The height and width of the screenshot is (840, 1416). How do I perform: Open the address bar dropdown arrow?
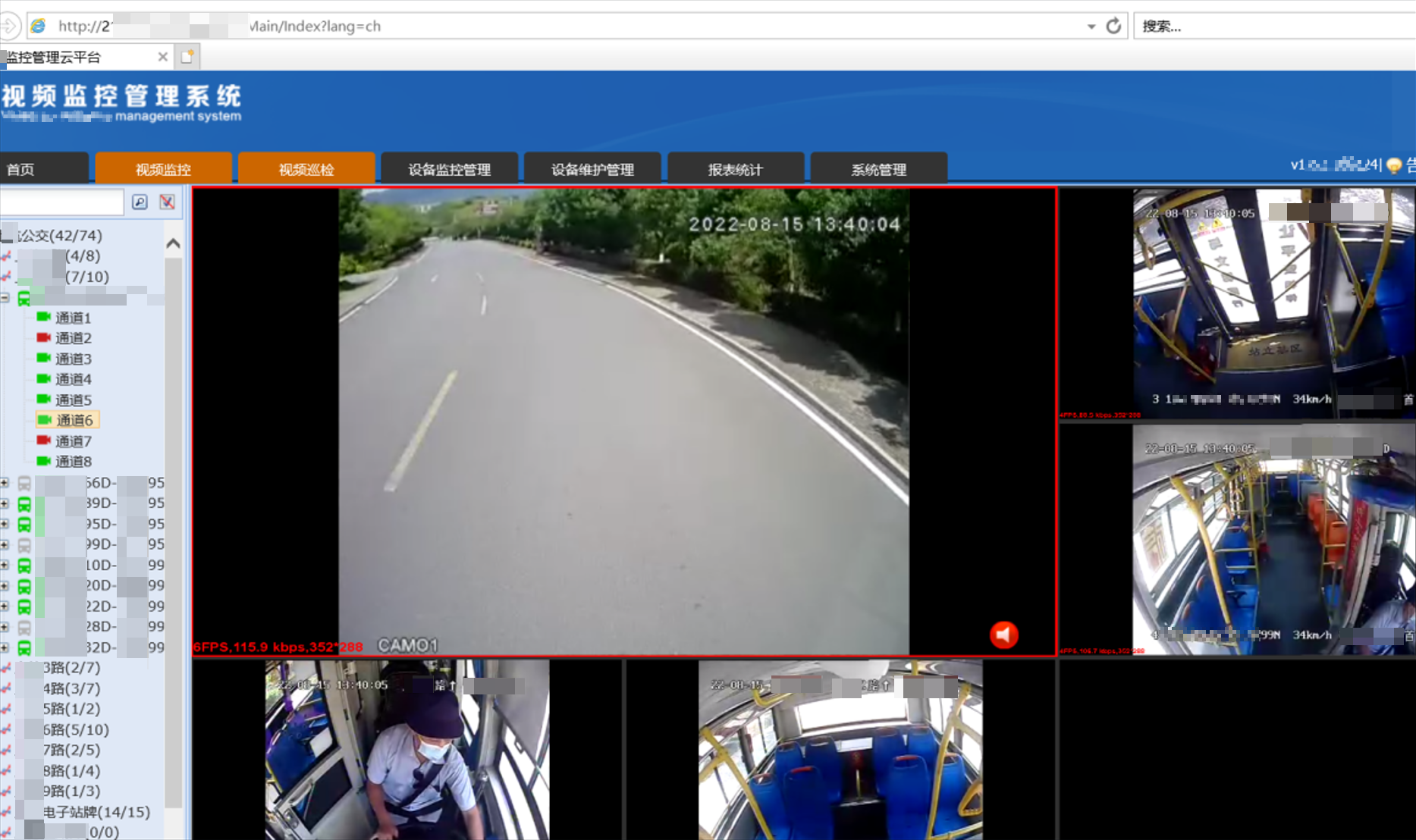tap(1091, 27)
